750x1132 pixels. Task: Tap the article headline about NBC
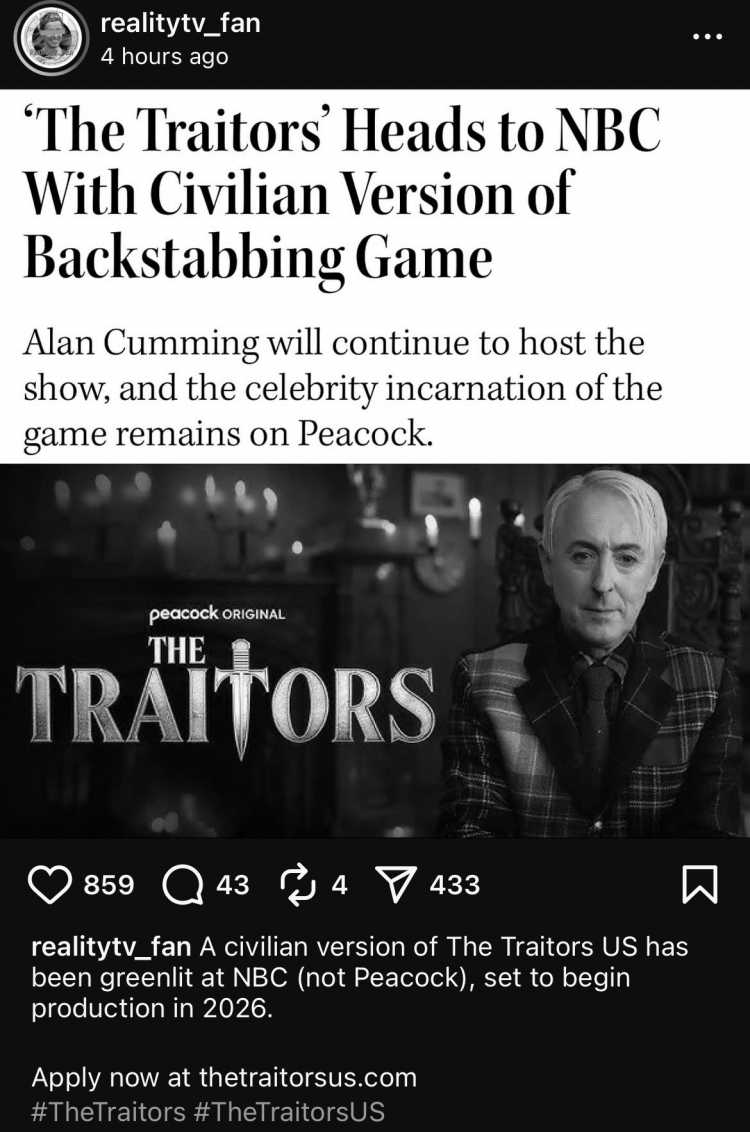point(342,193)
